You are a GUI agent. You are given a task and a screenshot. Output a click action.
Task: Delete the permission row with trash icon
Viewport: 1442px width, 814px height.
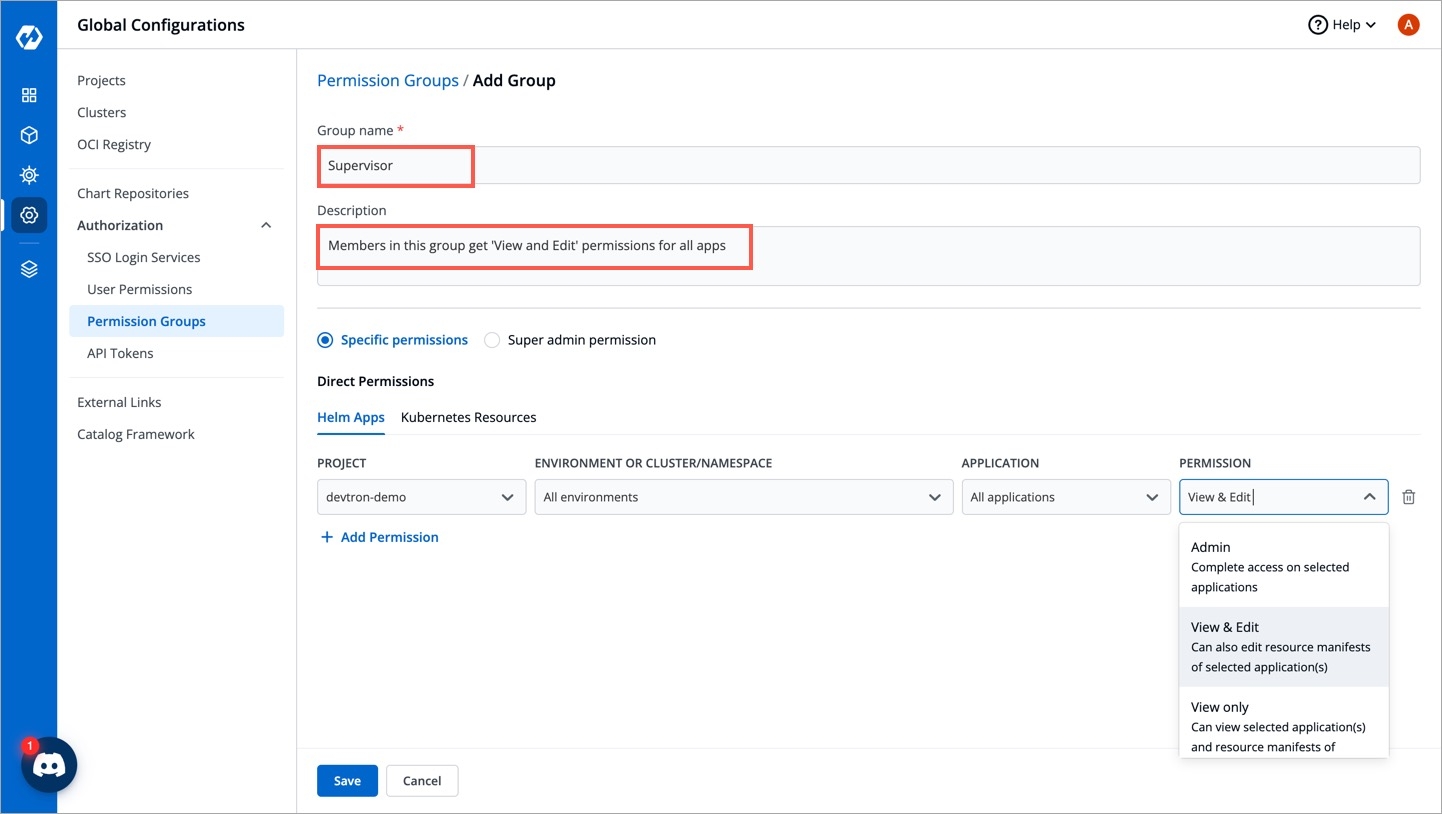(1408, 497)
